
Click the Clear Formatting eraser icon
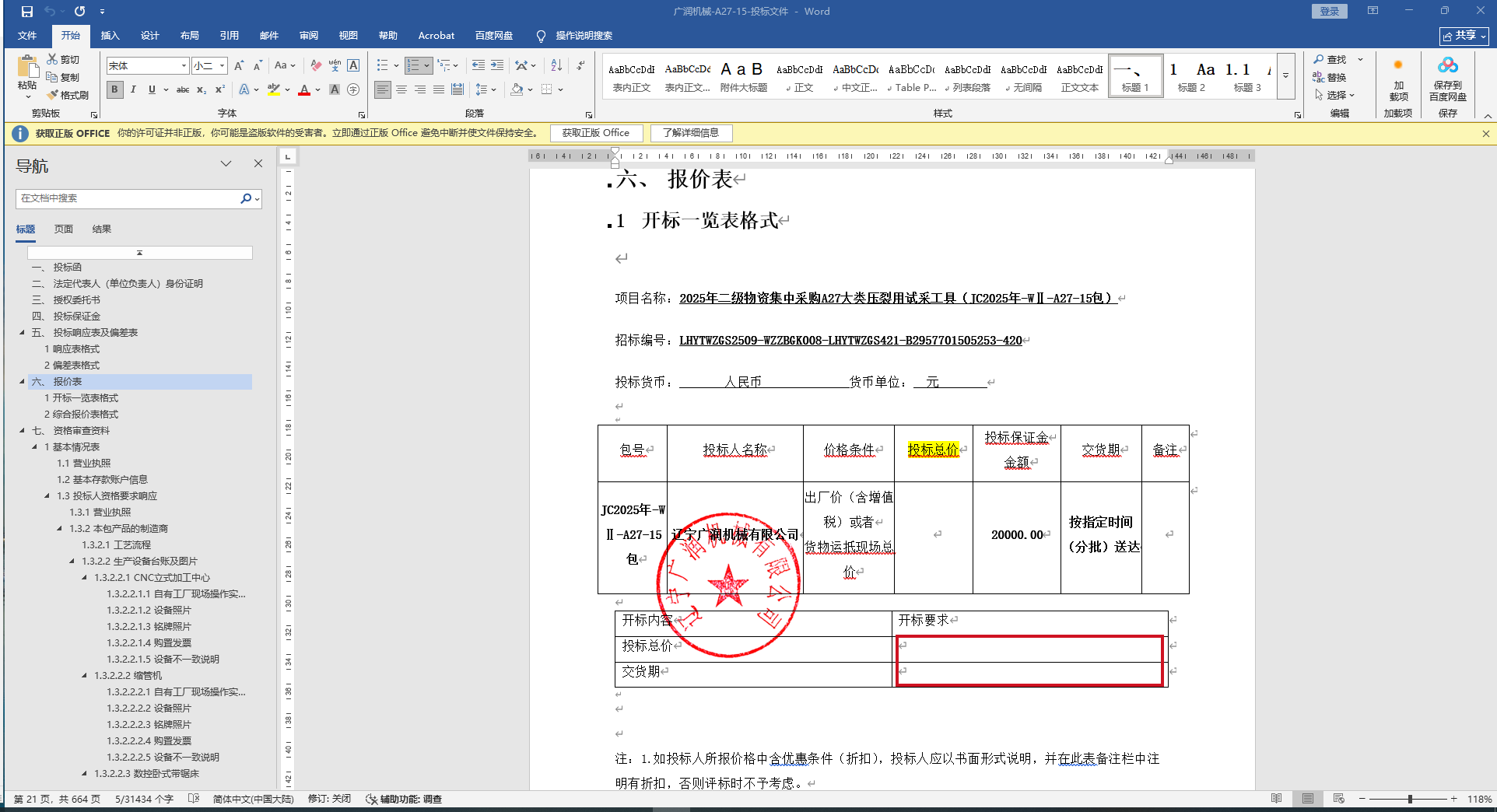pos(316,65)
